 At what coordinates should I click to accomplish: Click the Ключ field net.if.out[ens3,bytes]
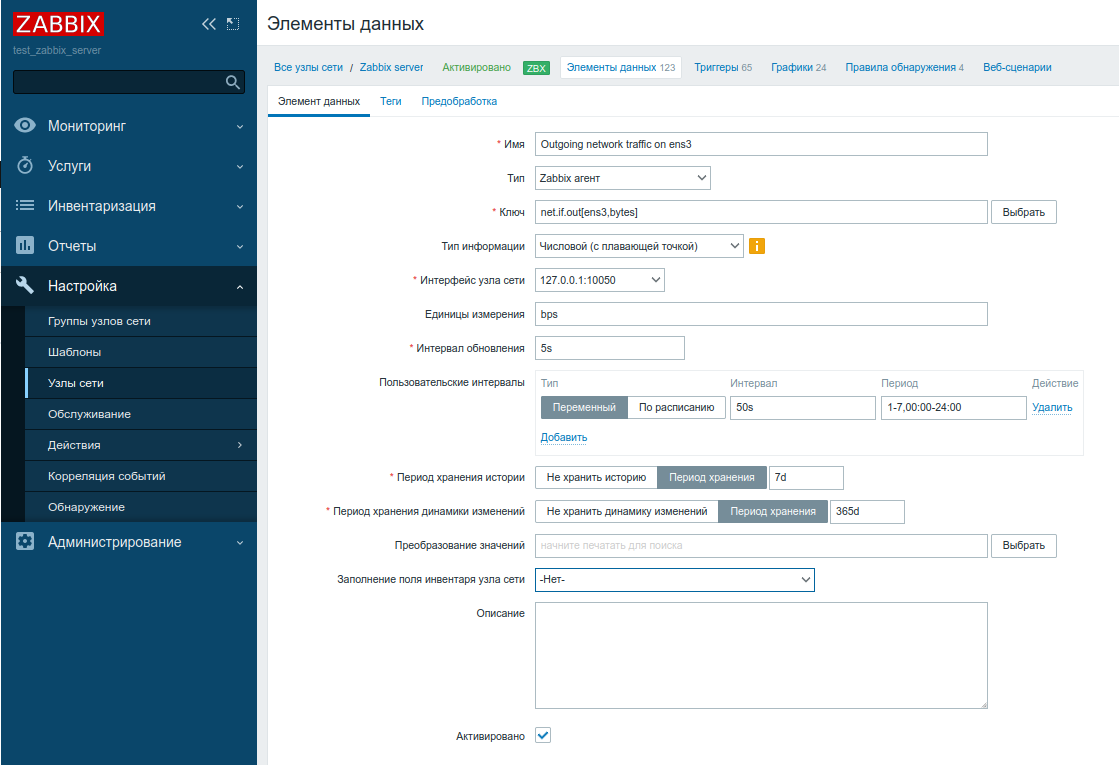pos(761,212)
